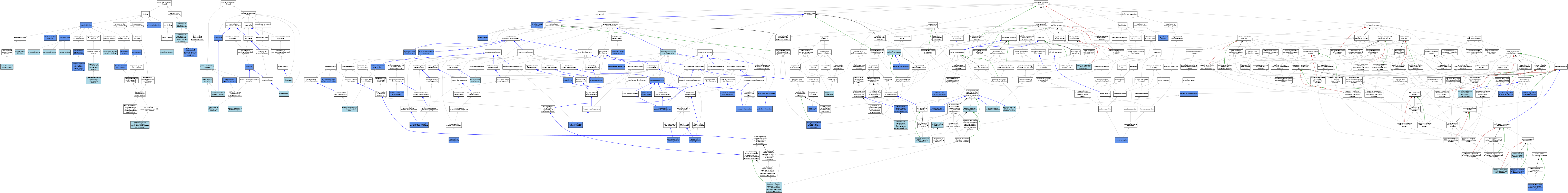Select the 'R-SMAD binding' node
This screenshot has width=1568, height=193.
coord(34,52)
